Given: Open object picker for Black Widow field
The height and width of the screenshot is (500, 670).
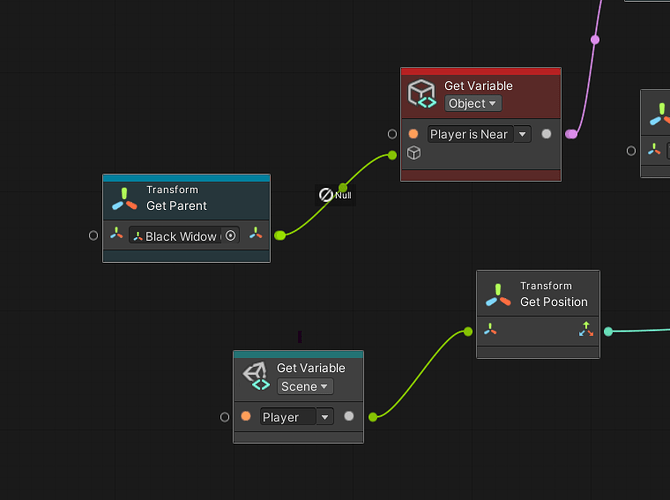Looking at the screenshot, I should point(230,235).
